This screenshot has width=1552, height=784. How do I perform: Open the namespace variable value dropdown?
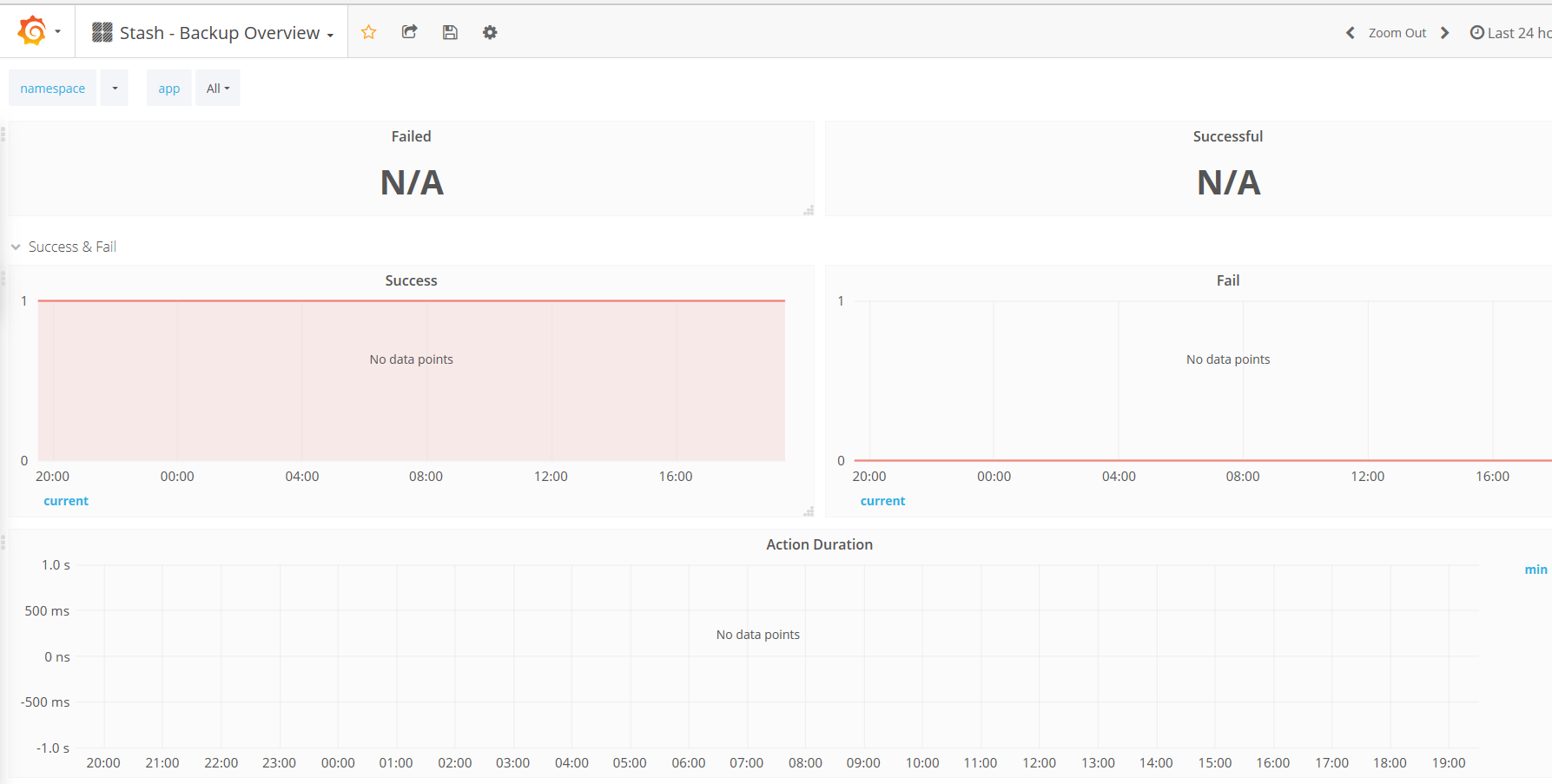(114, 88)
